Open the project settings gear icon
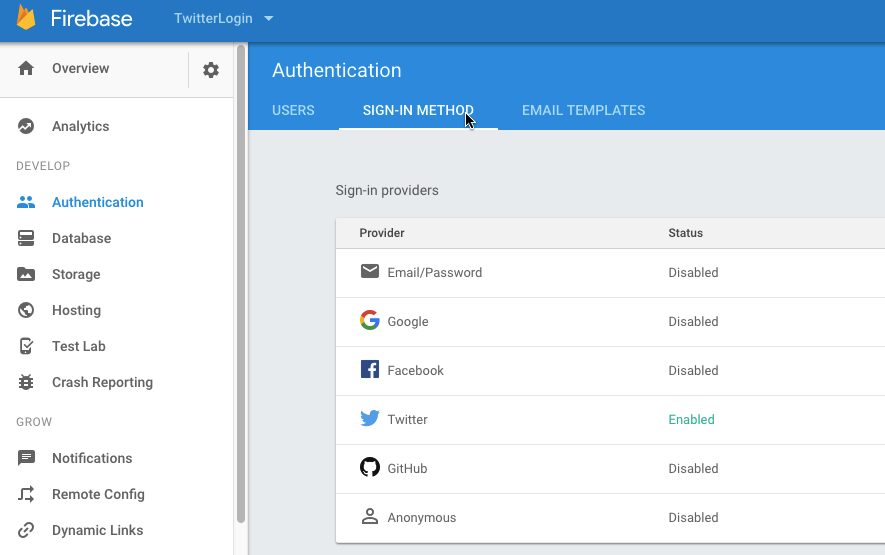 (x=211, y=70)
